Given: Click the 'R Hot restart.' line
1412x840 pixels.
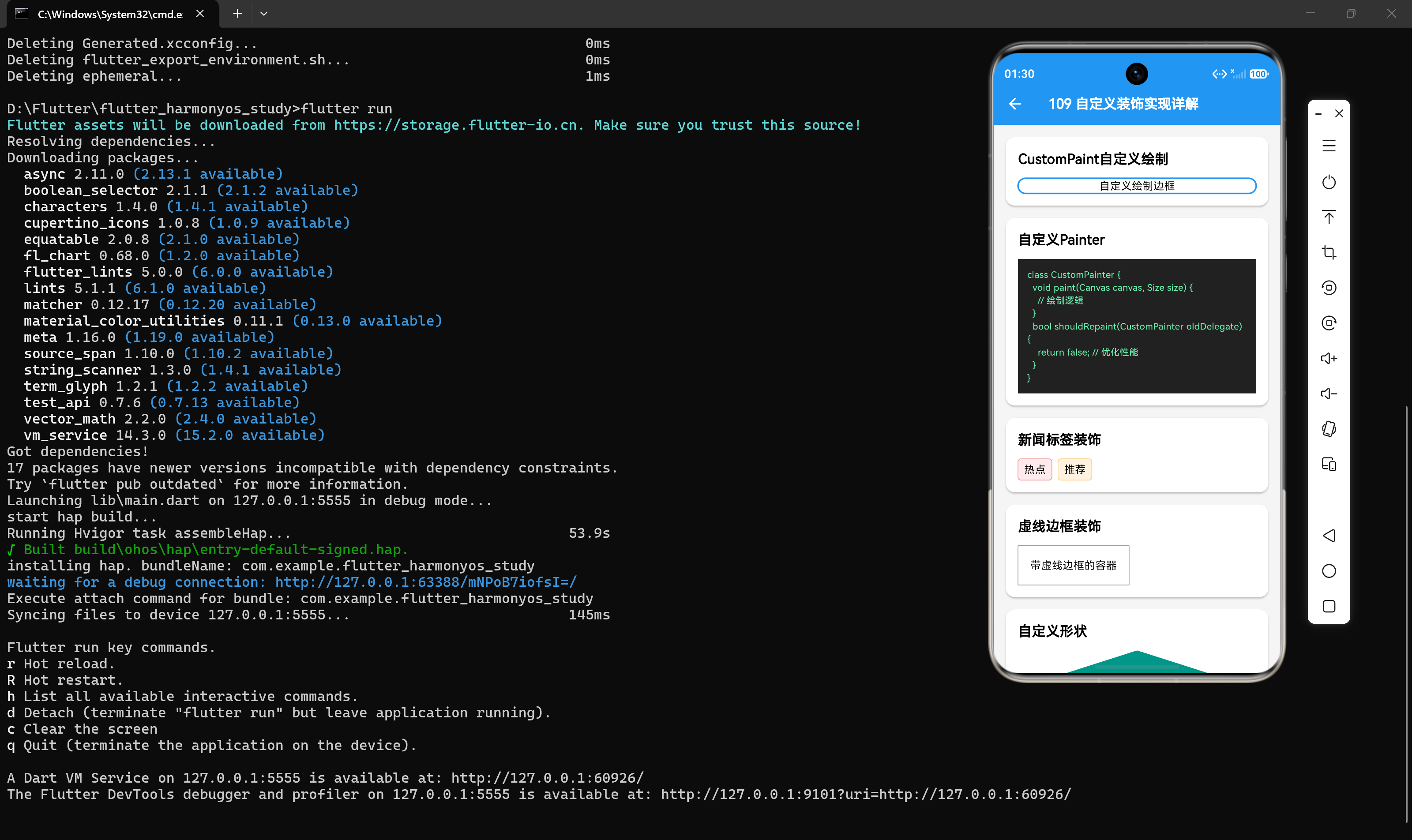Looking at the screenshot, I should tap(65, 680).
